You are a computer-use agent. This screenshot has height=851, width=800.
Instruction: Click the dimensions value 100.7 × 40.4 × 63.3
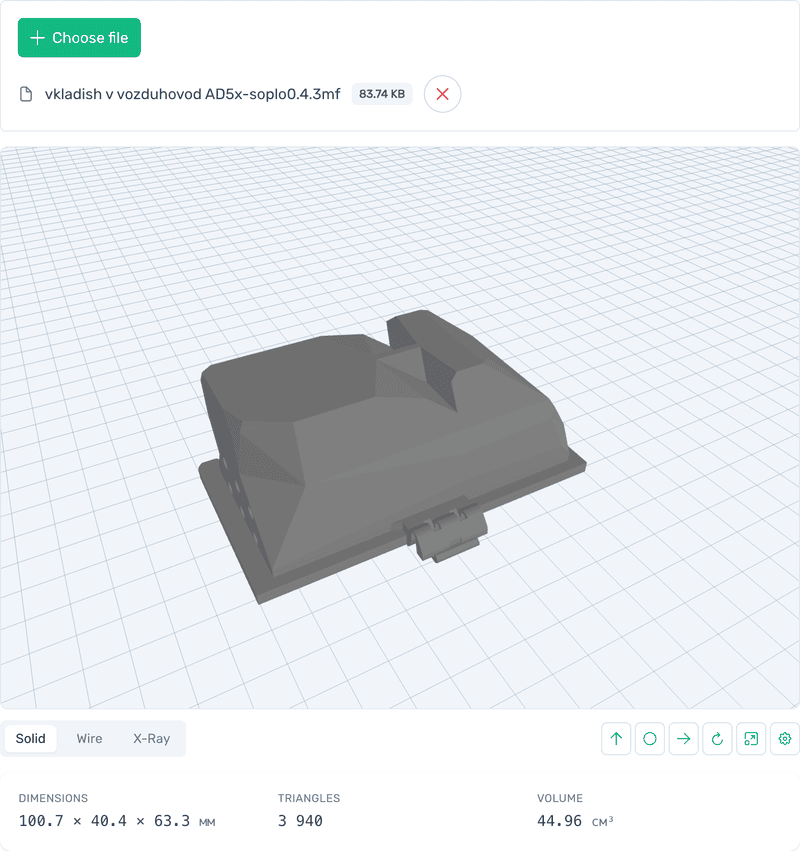coord(104,821)
